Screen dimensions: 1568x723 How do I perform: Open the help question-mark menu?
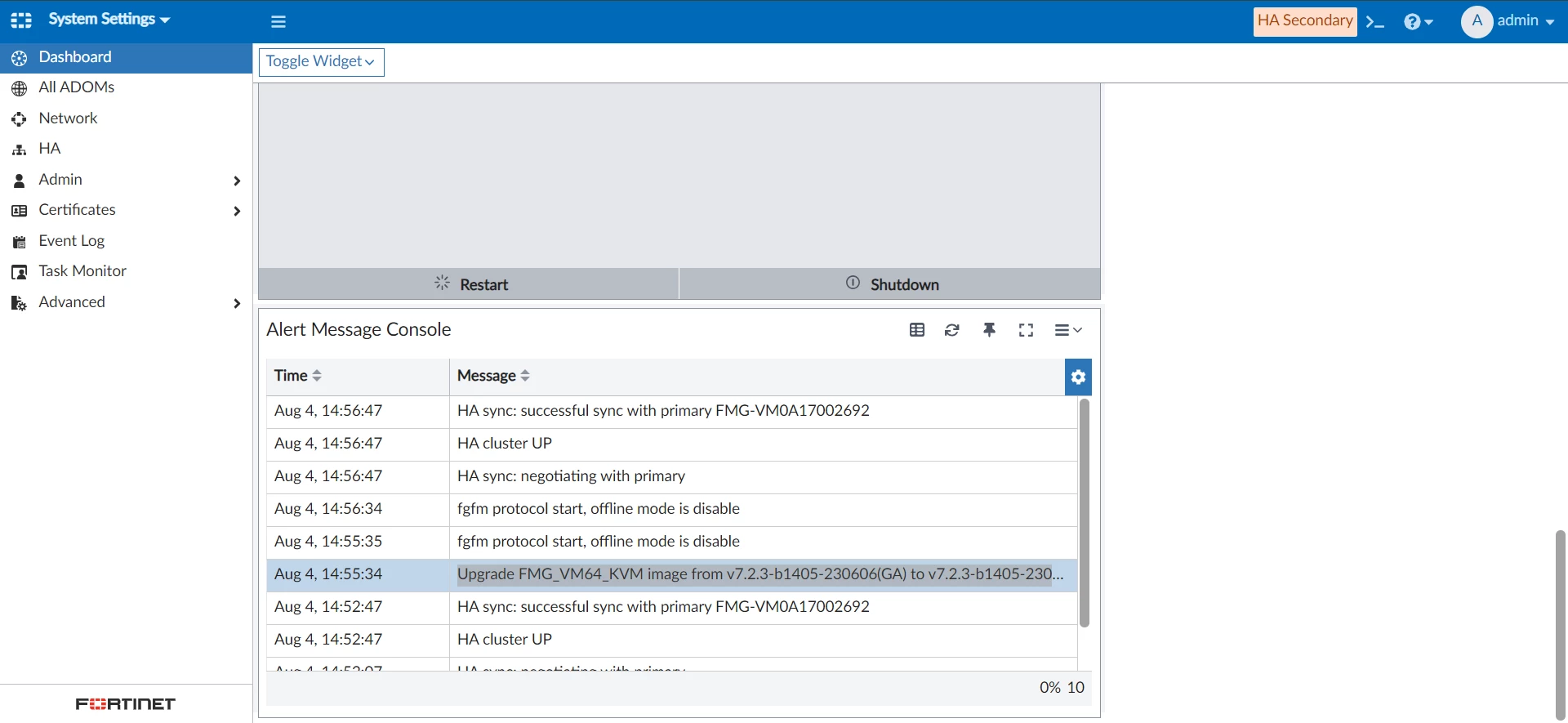tap(1419, 21)
